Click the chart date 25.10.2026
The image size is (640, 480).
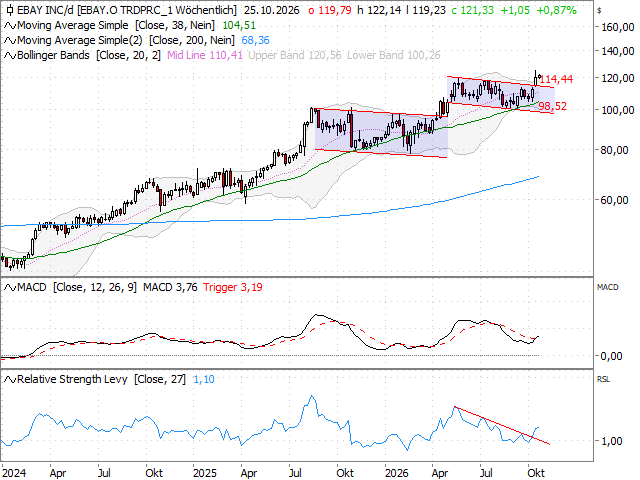coord(271,10)
